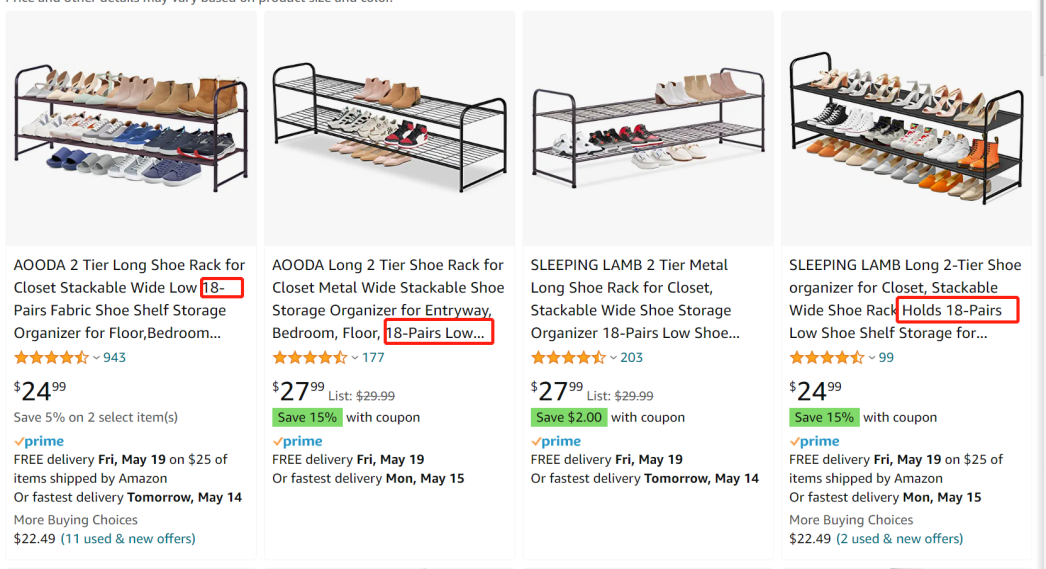Click the Save $2.00 coupon badge
1046x569 pixels.
[x=568, y=417]
